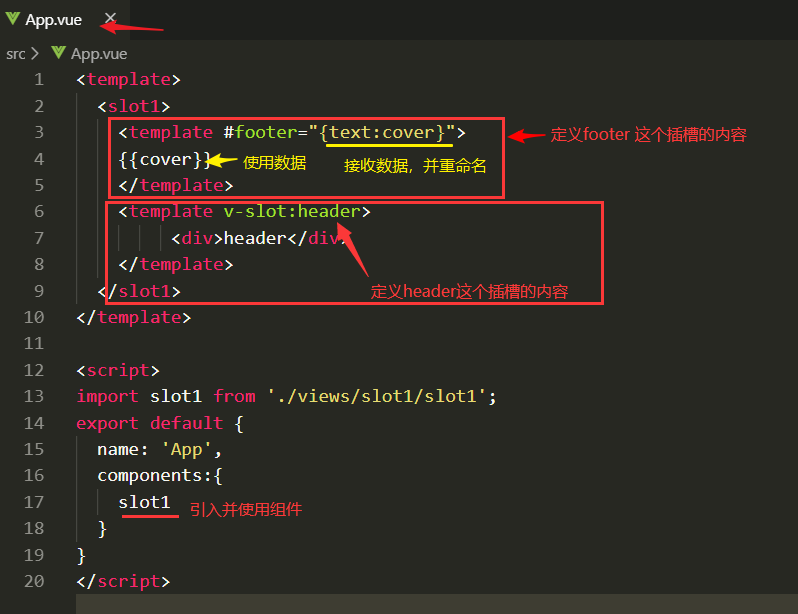Screen dimensions: 798x614
Task: Expand the breadcrumb chevron after src
Action: click(35, 53)
